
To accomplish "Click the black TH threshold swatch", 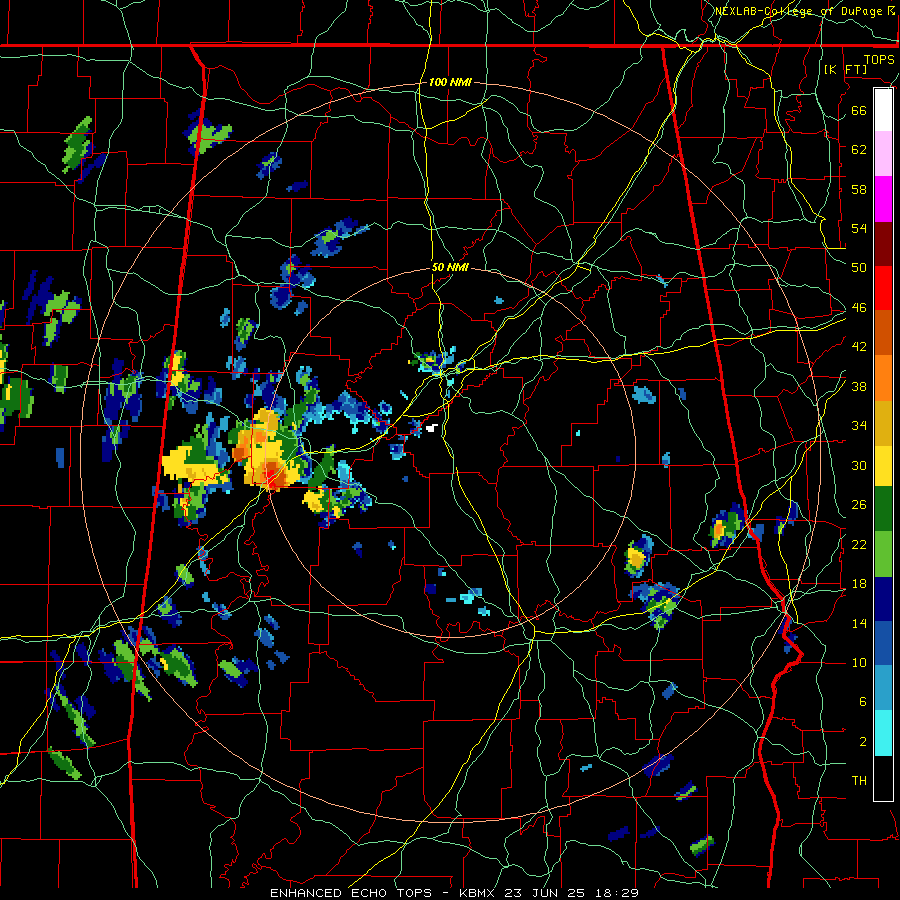I will click(x=883, y=778).
